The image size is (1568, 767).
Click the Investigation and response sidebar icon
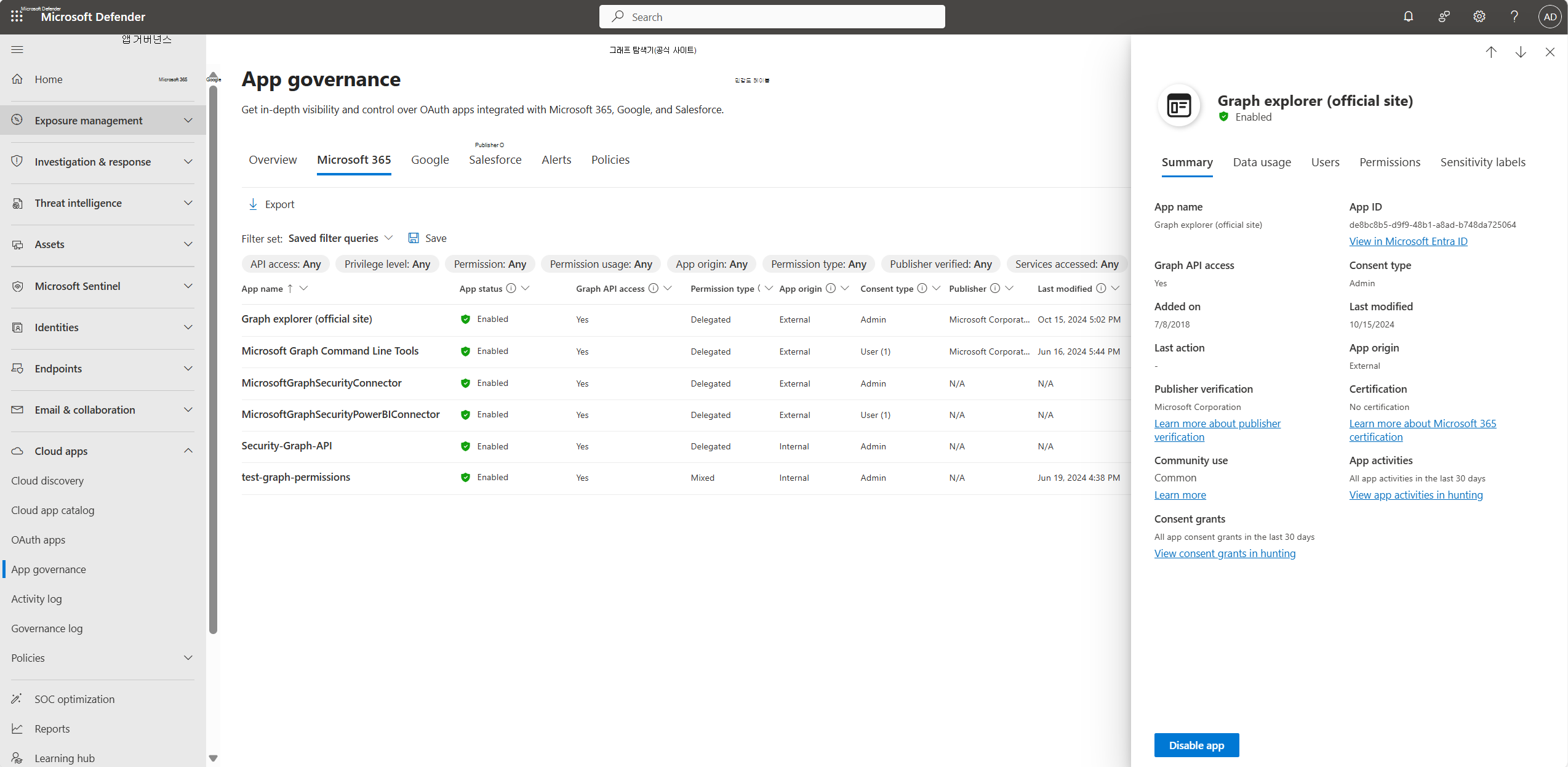point(17,161)
